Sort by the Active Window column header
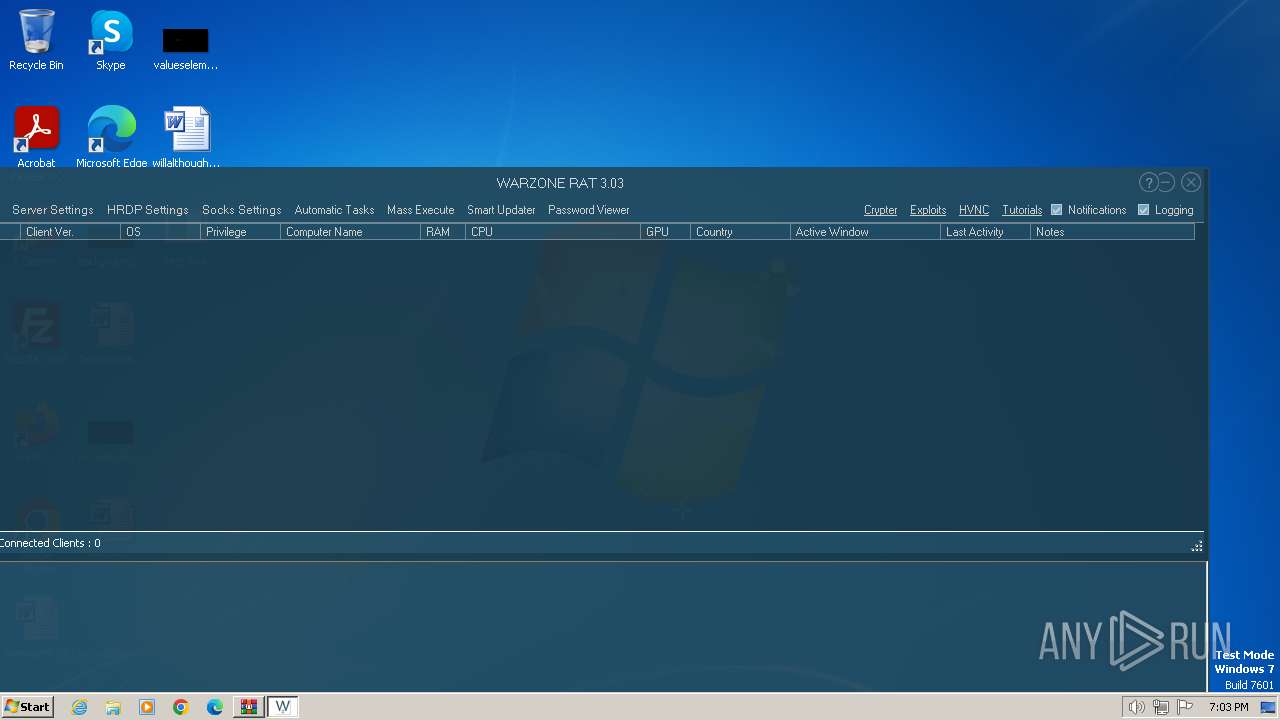1280x720 pixels. pyautogui.click(x=865, y=232)
